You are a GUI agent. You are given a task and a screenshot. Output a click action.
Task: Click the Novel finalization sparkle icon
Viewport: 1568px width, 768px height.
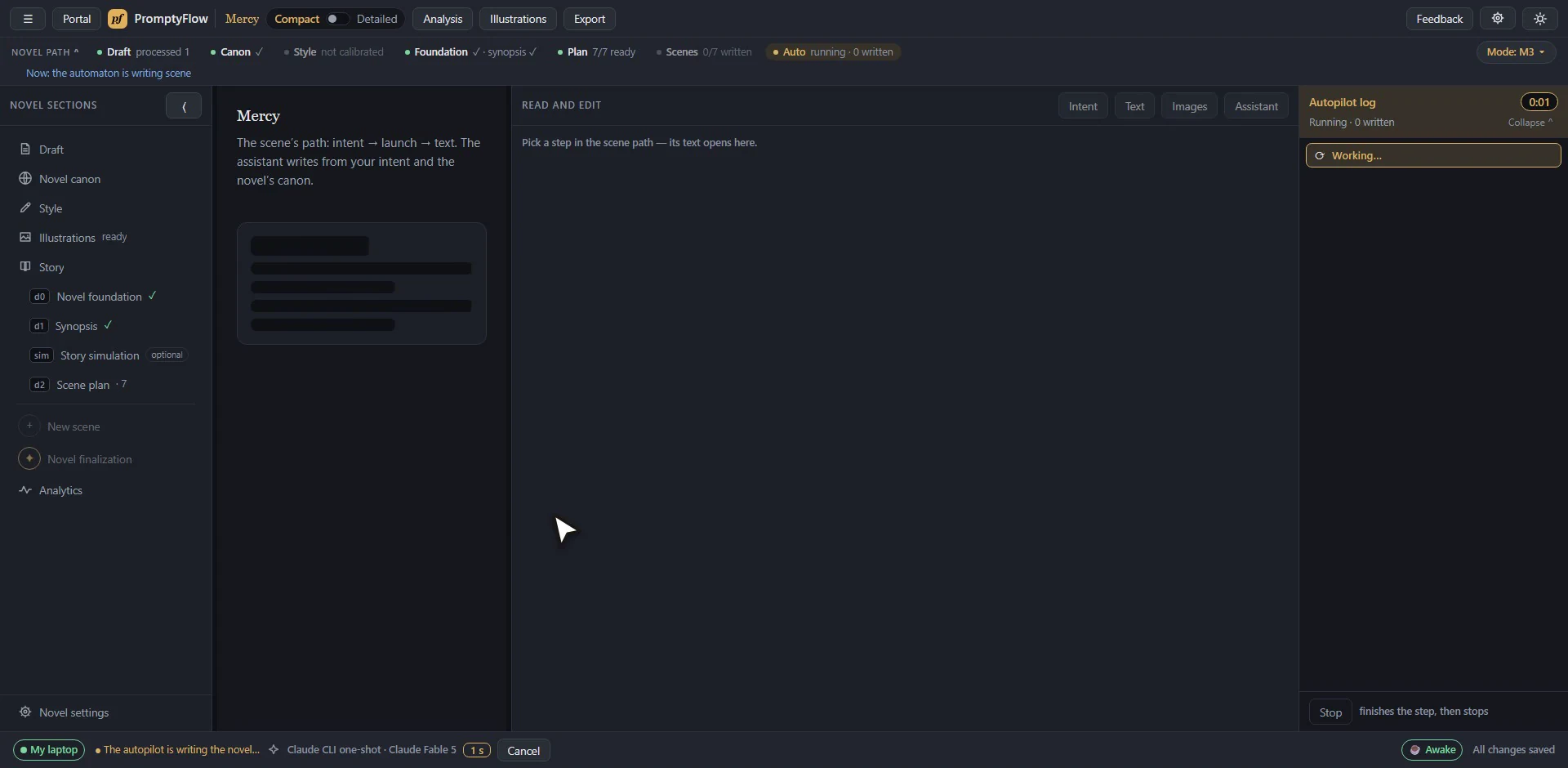tap(29, 459)
